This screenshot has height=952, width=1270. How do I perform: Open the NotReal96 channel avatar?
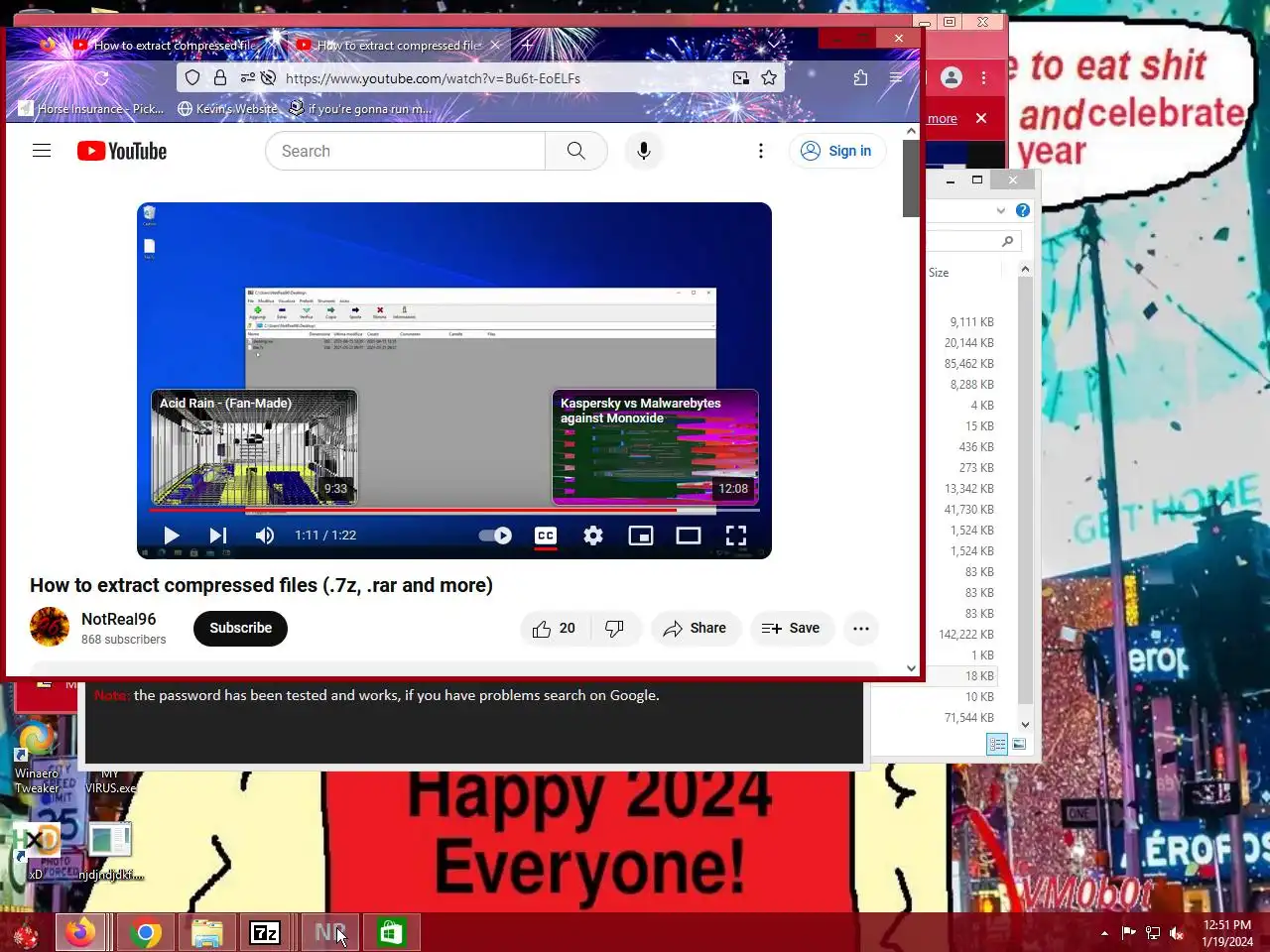tap(50, 628)
